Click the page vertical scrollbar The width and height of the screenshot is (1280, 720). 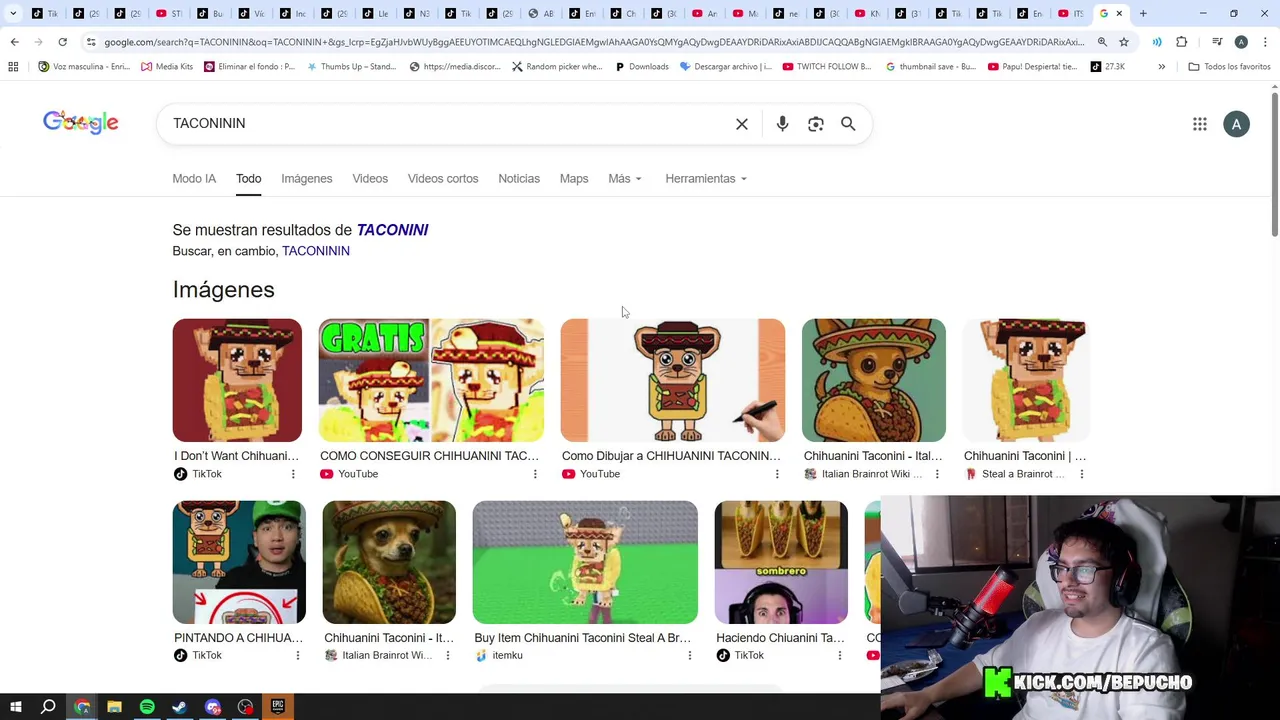pyautogui.click(x=1274, y=165)
